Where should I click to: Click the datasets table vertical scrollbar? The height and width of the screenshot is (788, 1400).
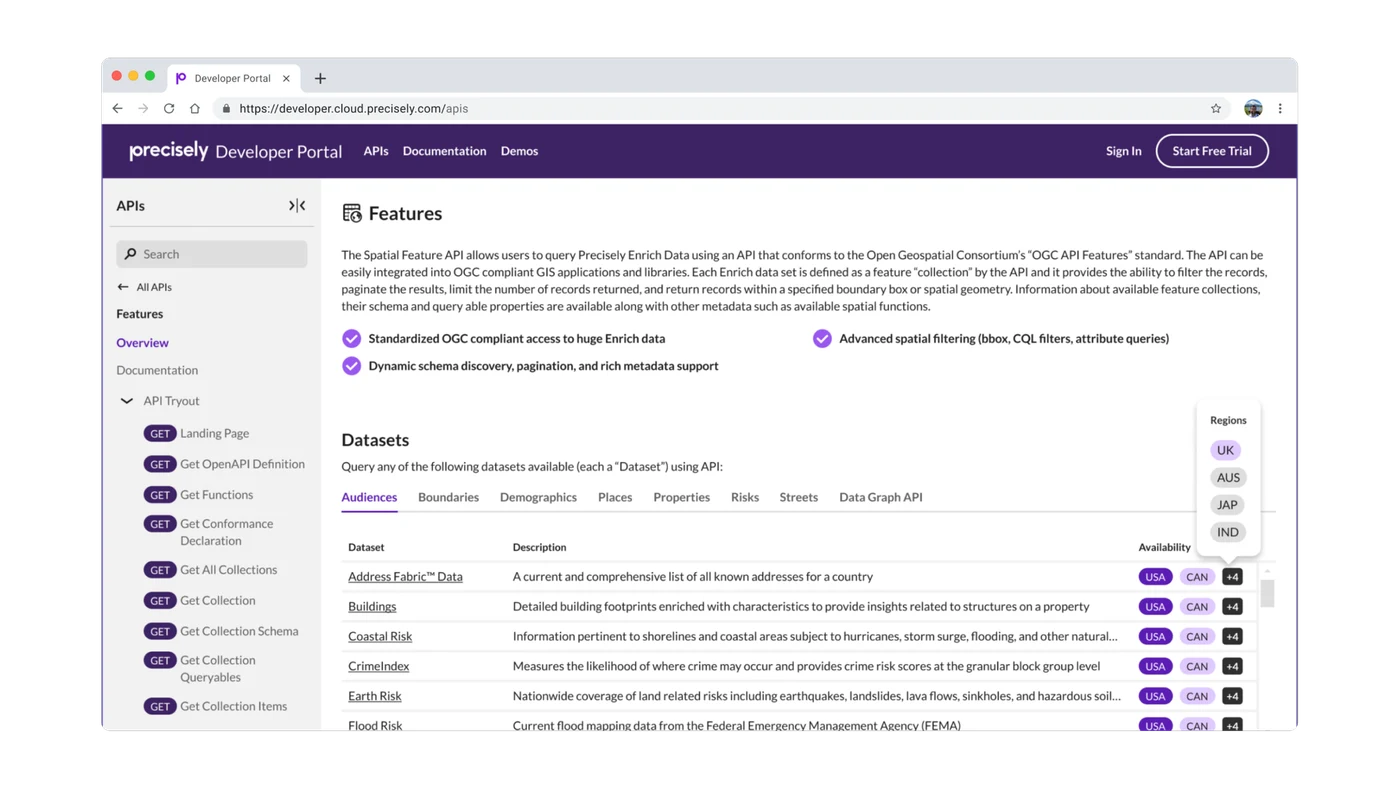coord(1267,594)
